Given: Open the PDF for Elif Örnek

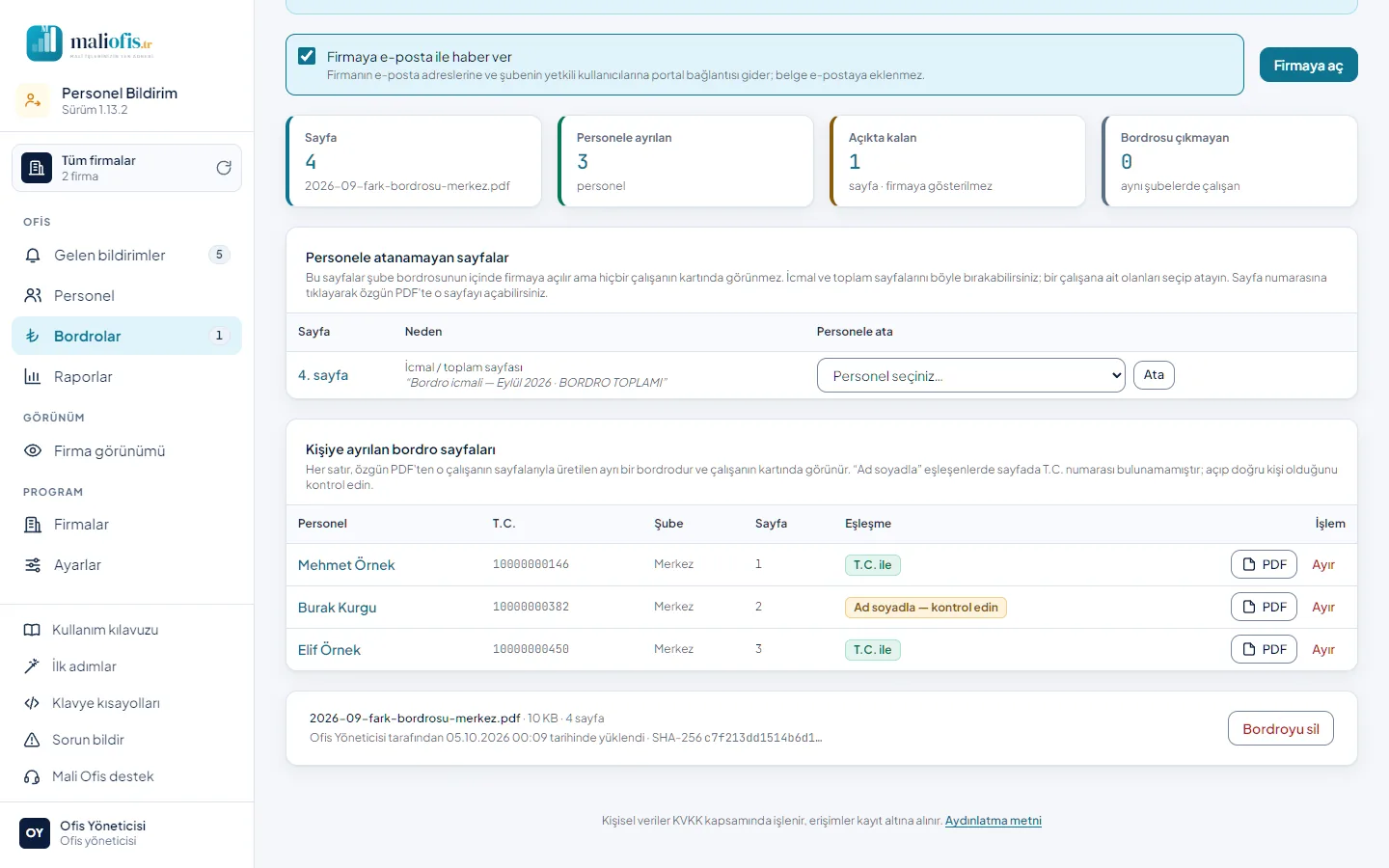Looking at the screenshot, I should pos(1264,650).
